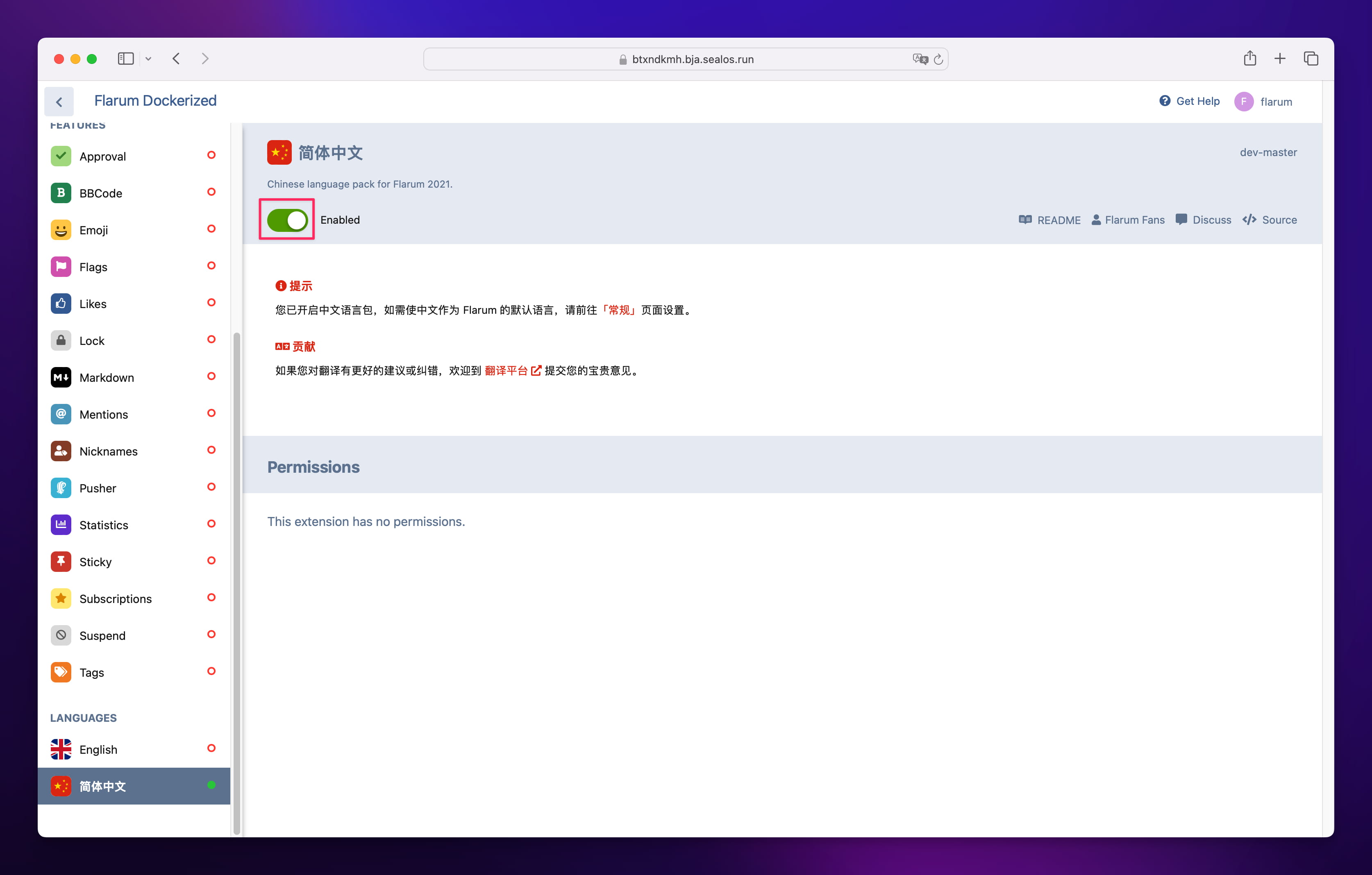Image resolution: width=1372 pixels, height=875 pixels.
Task: Select the Tags extension icon
Action: point(61,672)
